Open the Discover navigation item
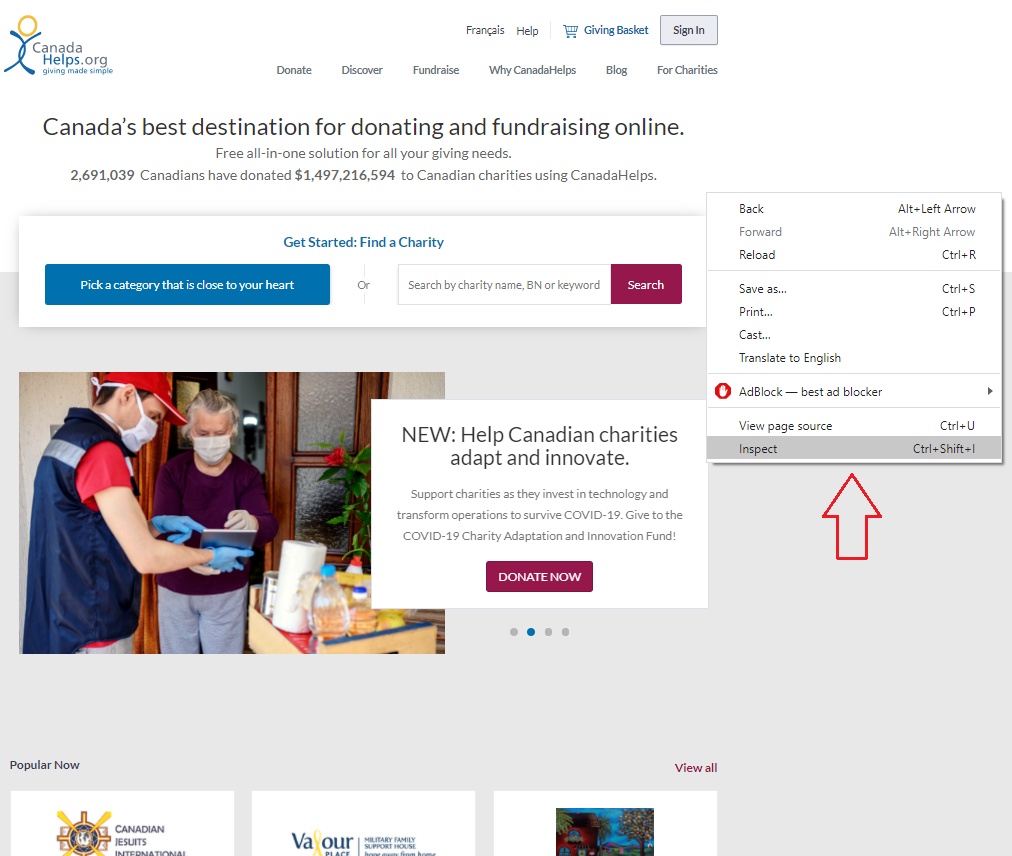 (x=362, y=70)
